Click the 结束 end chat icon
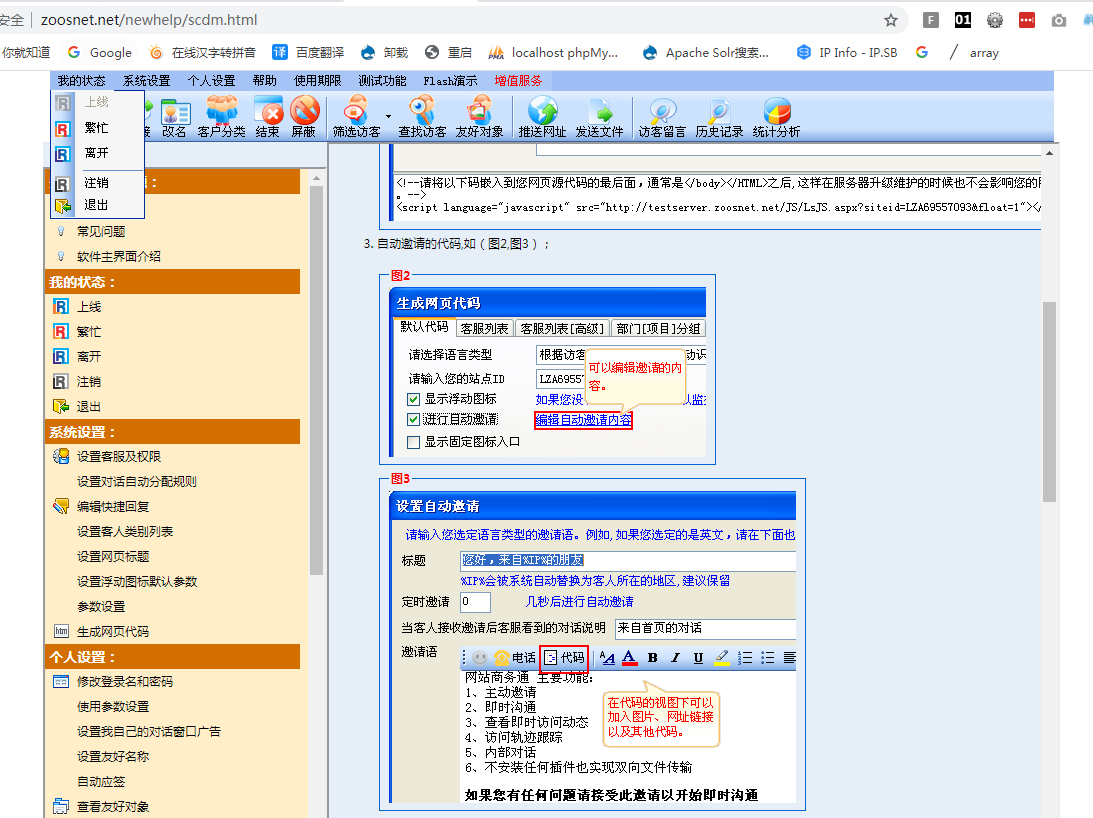The image size is (1093, 818). point(268,118)
